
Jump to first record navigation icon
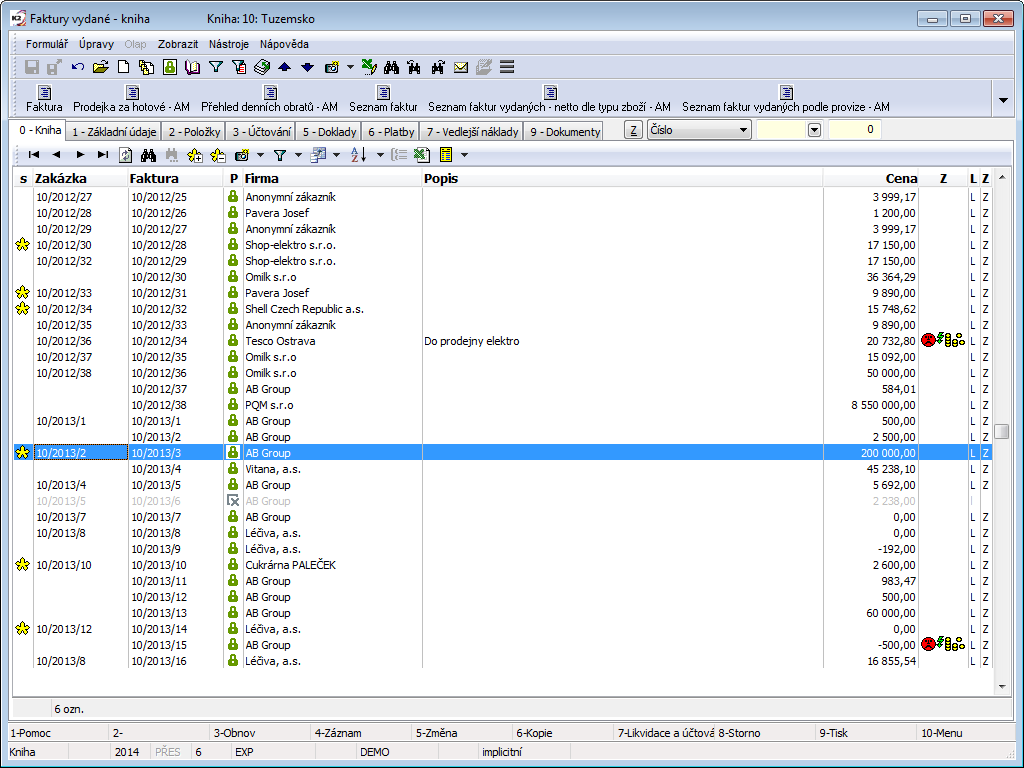(34, 155)
